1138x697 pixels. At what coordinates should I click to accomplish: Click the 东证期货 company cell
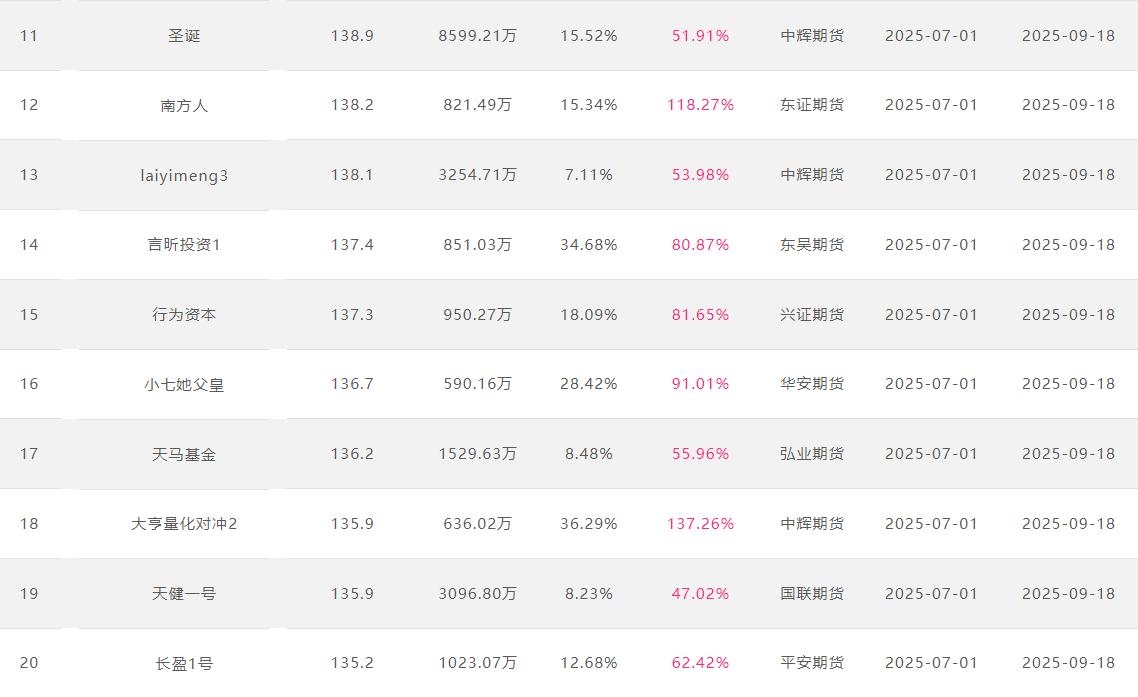812,105
